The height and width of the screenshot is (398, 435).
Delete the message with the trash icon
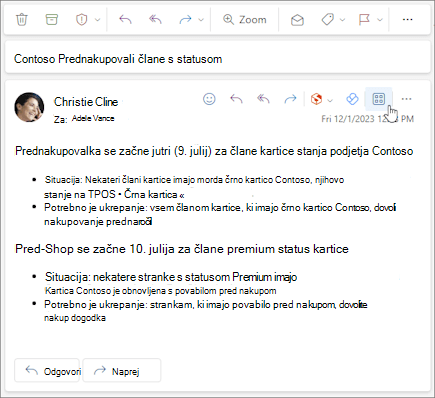[x=22, y=19]
